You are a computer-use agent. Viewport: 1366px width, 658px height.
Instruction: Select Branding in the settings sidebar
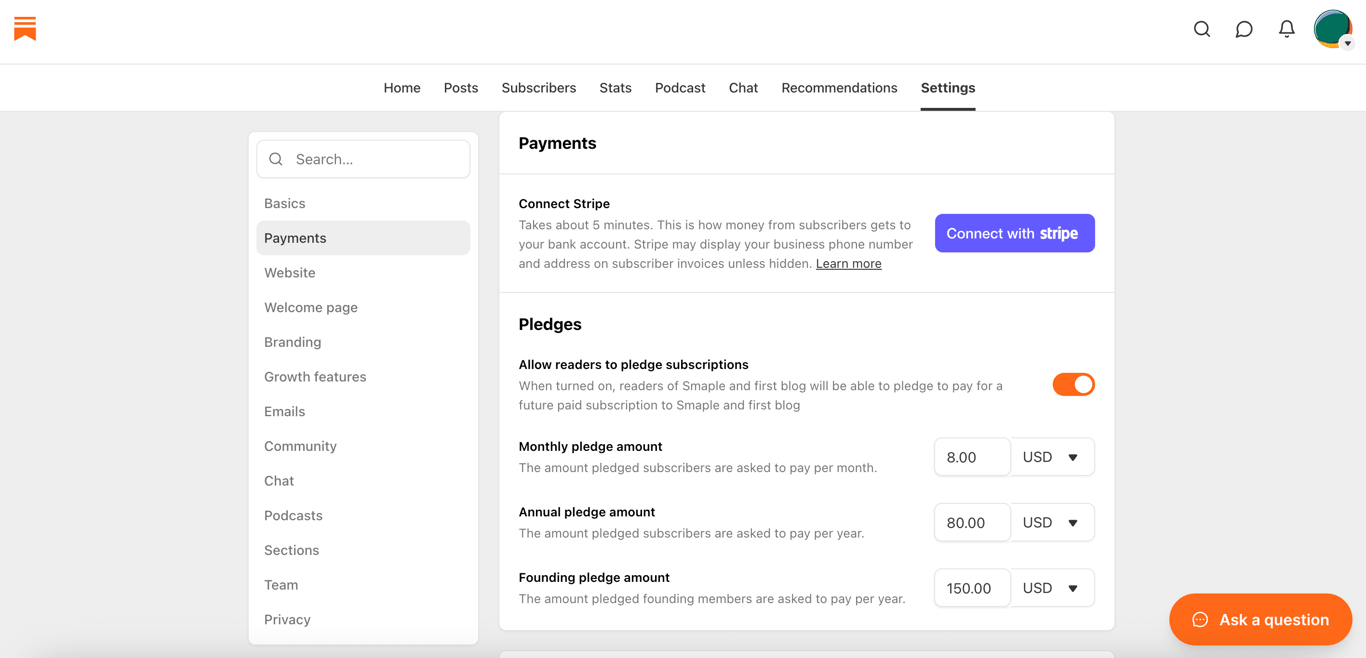tap(293, 342)
